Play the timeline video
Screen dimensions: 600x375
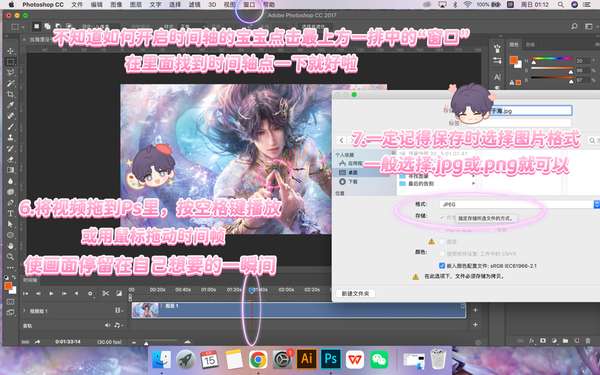pyautogui.click(x=51, y=293)
